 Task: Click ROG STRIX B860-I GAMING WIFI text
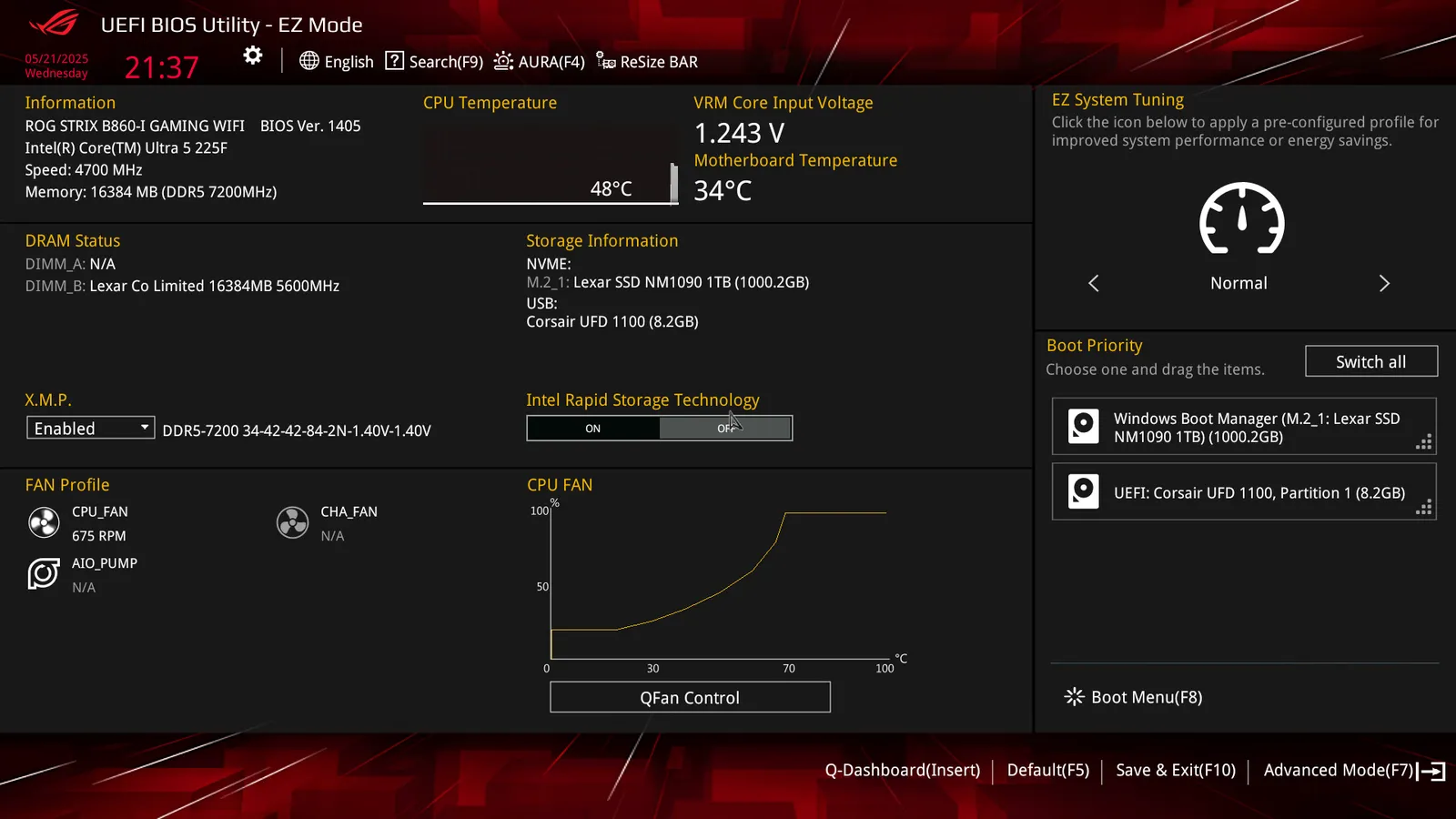pos(135,126)
